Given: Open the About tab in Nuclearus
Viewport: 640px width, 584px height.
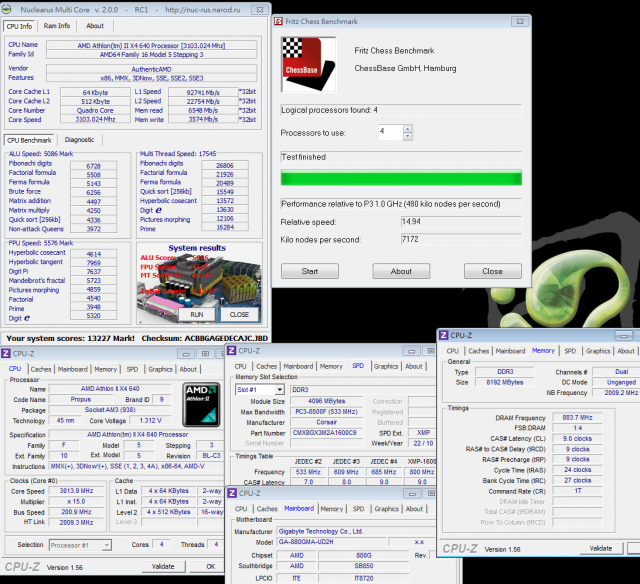Looking at the screenshot, I should pyautogui.click(x=95, y=26).
